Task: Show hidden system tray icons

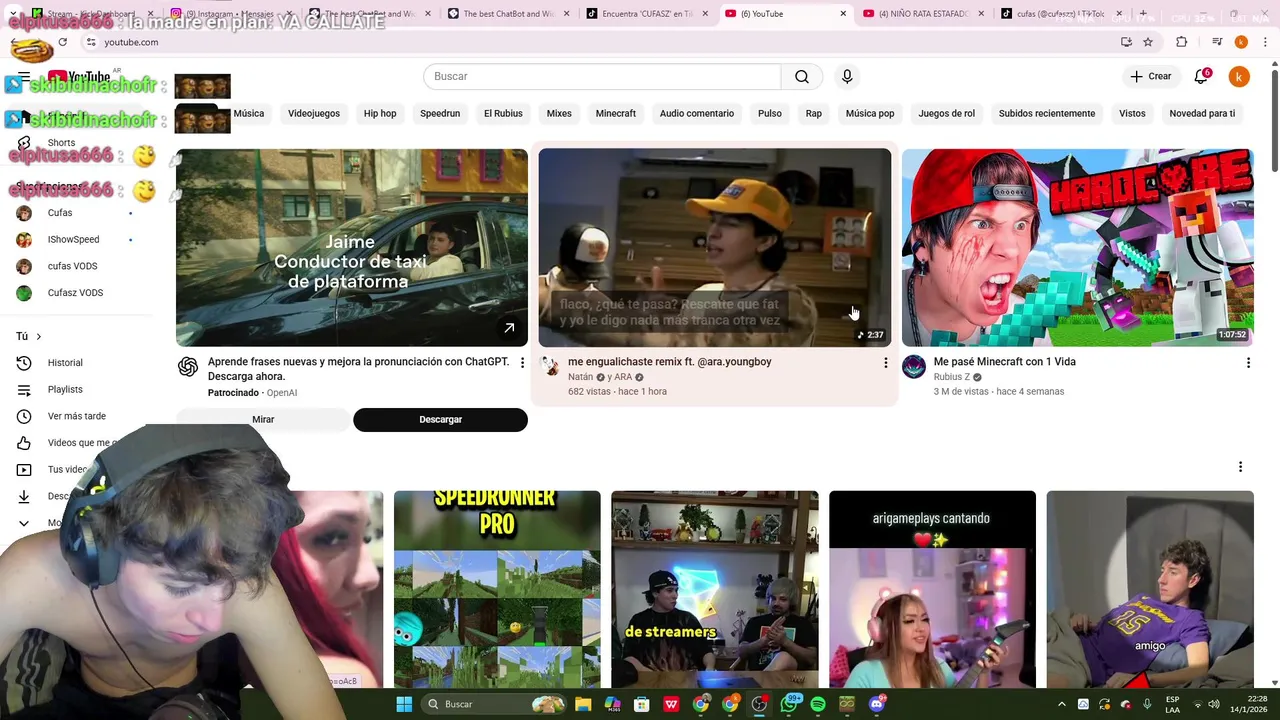Action: click(x=1062, y=705)
